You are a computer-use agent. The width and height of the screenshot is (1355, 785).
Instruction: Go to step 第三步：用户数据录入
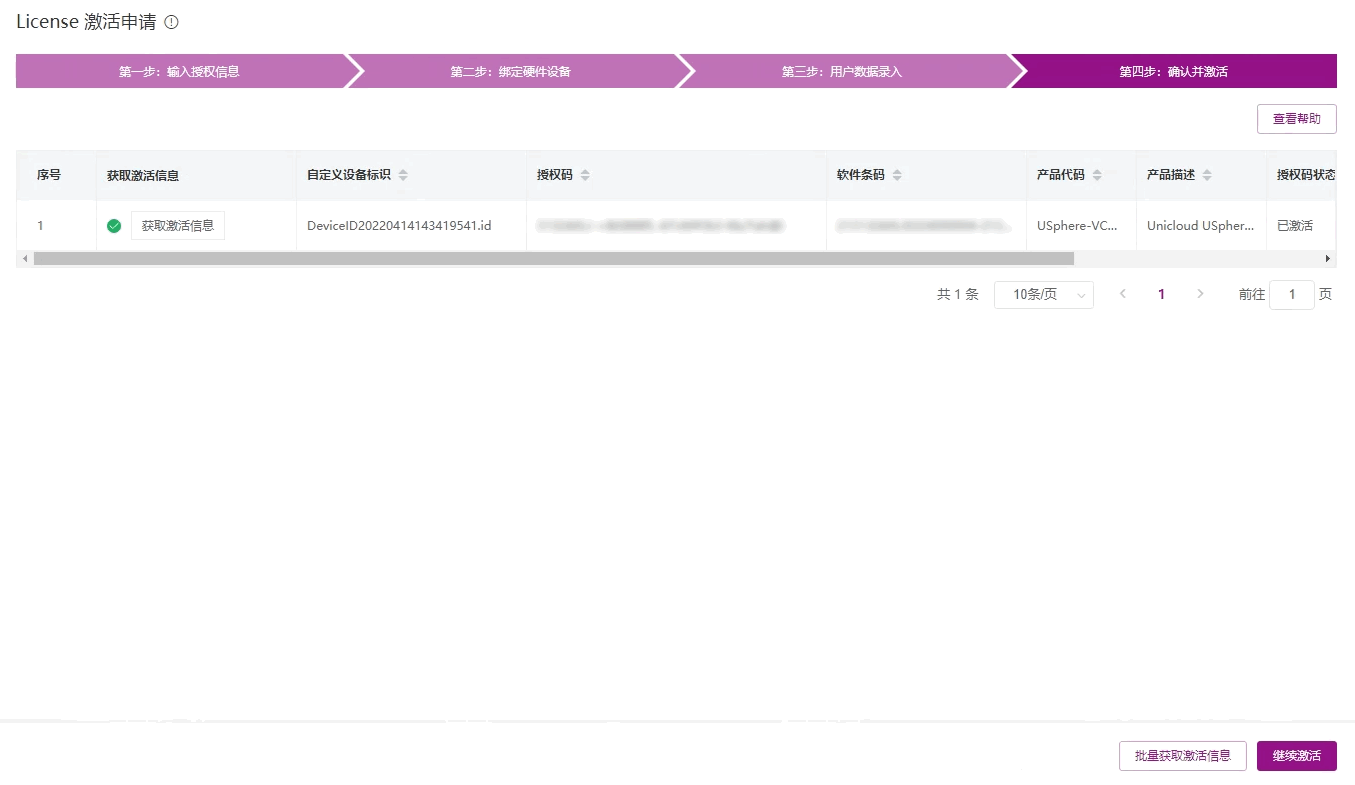pyautogui.click(x=842, y=71)
